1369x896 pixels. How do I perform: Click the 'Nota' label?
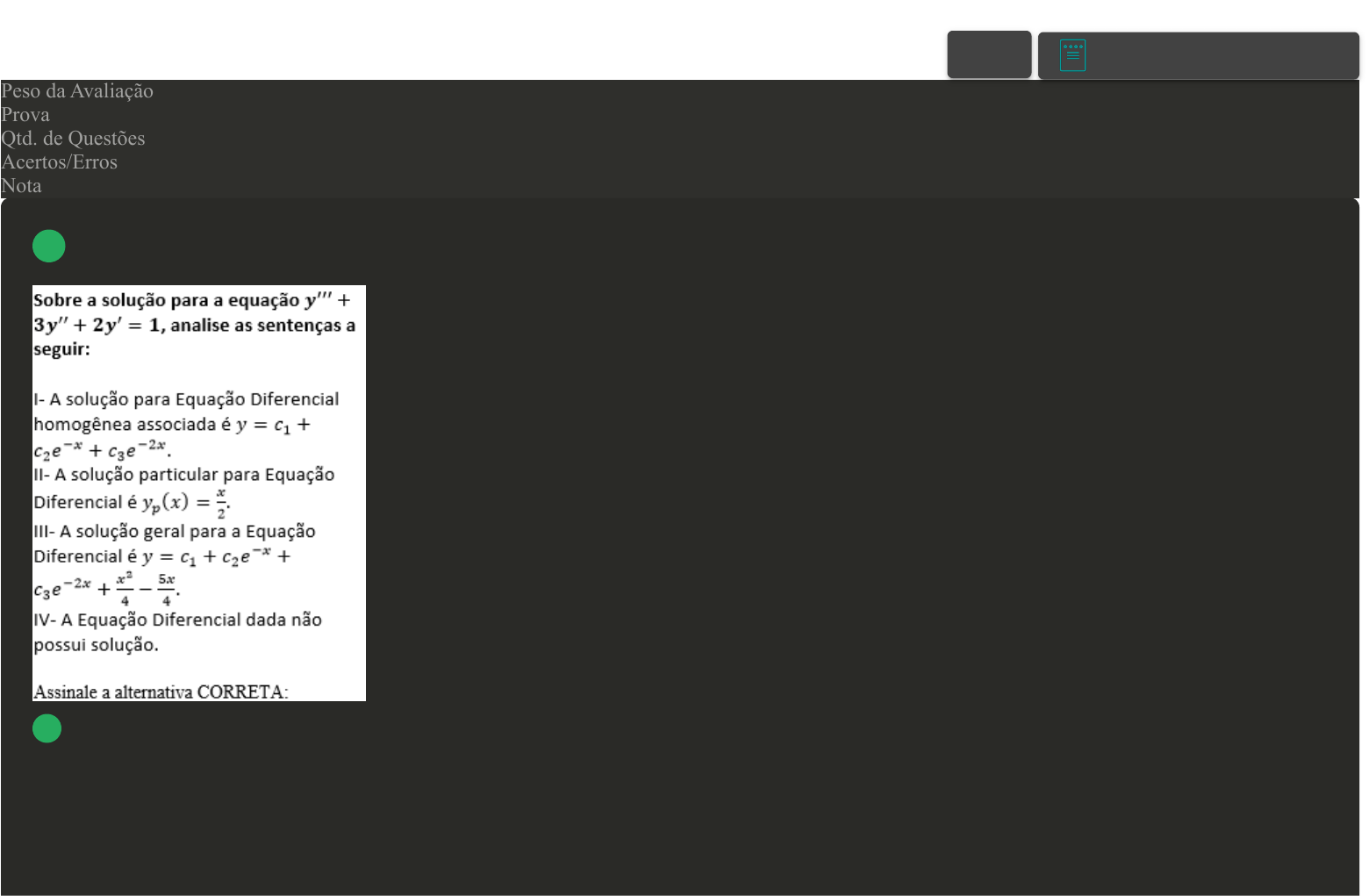coord(21,186)
